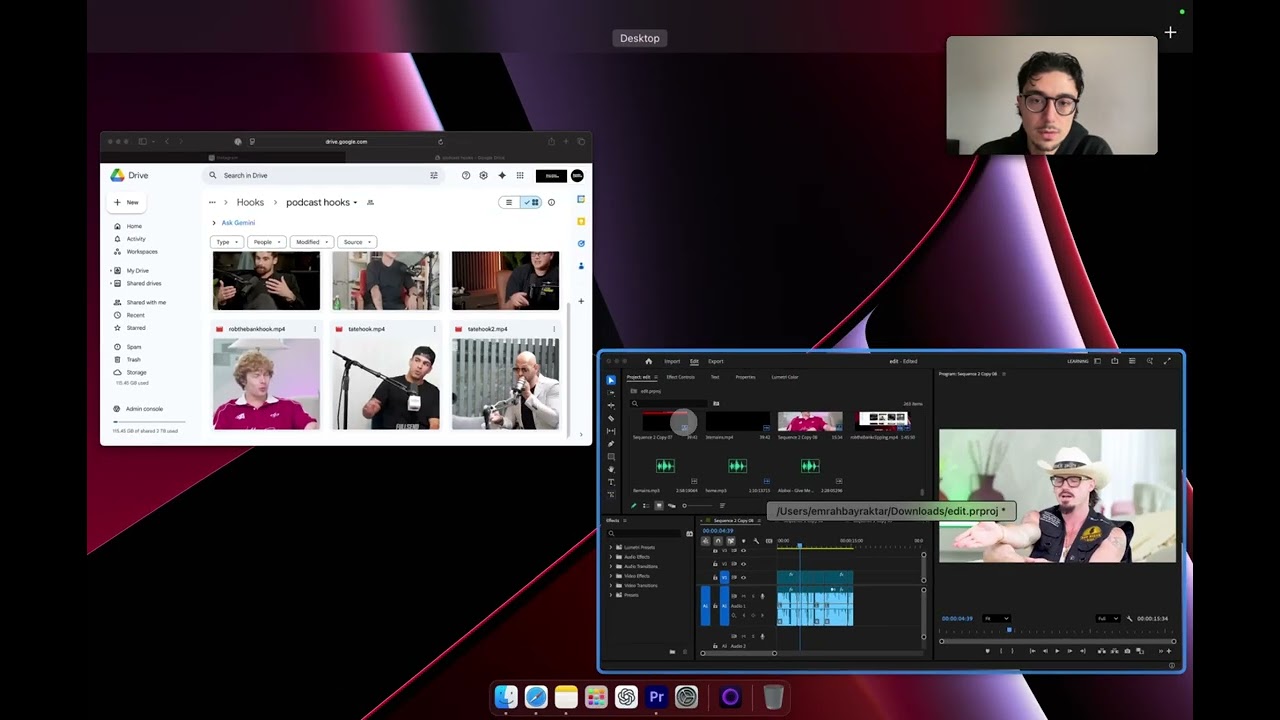Select the Ripple Edit tool

pyautogui.click(x=611, y=406)
